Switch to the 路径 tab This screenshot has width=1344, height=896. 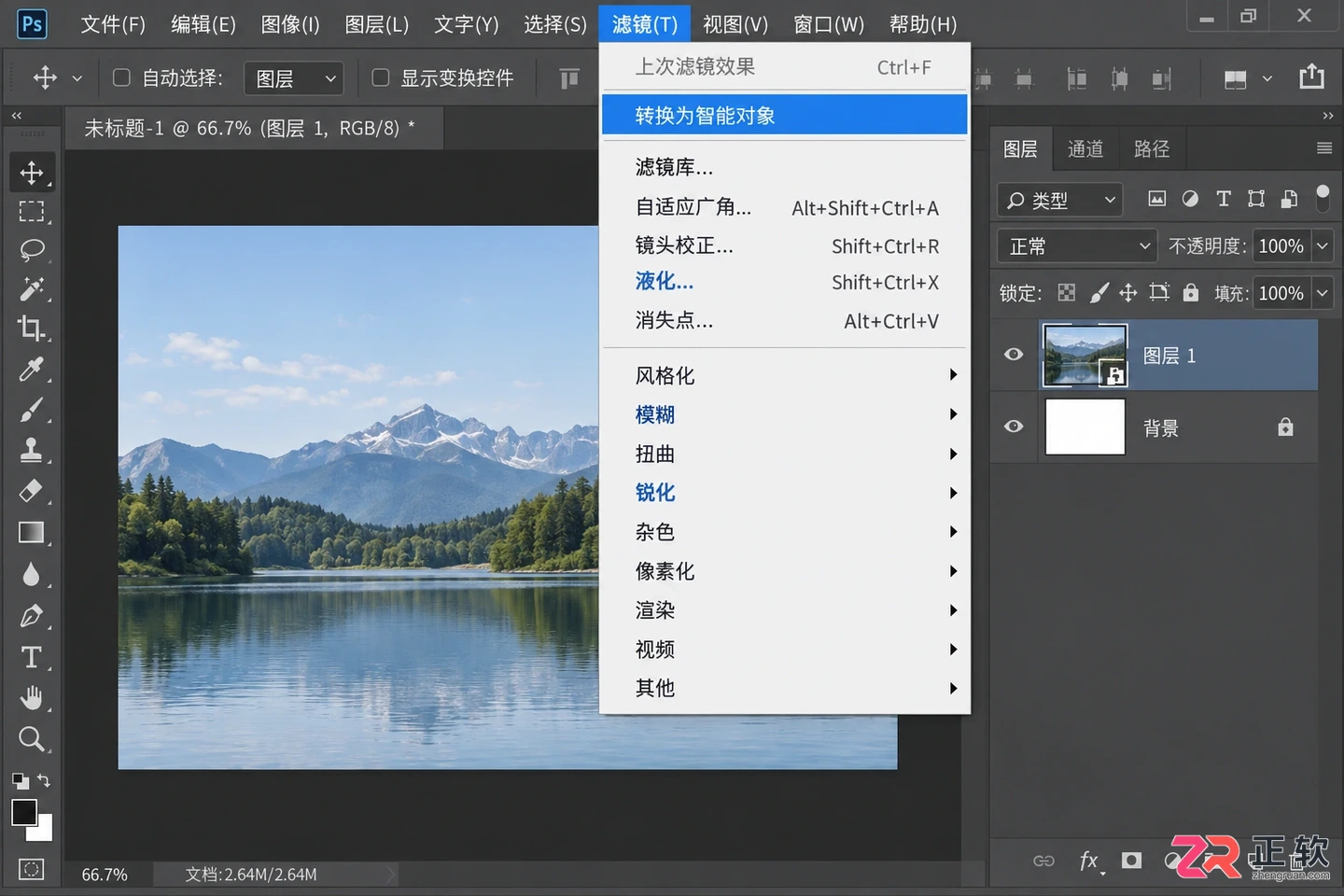coord(1152,149)
